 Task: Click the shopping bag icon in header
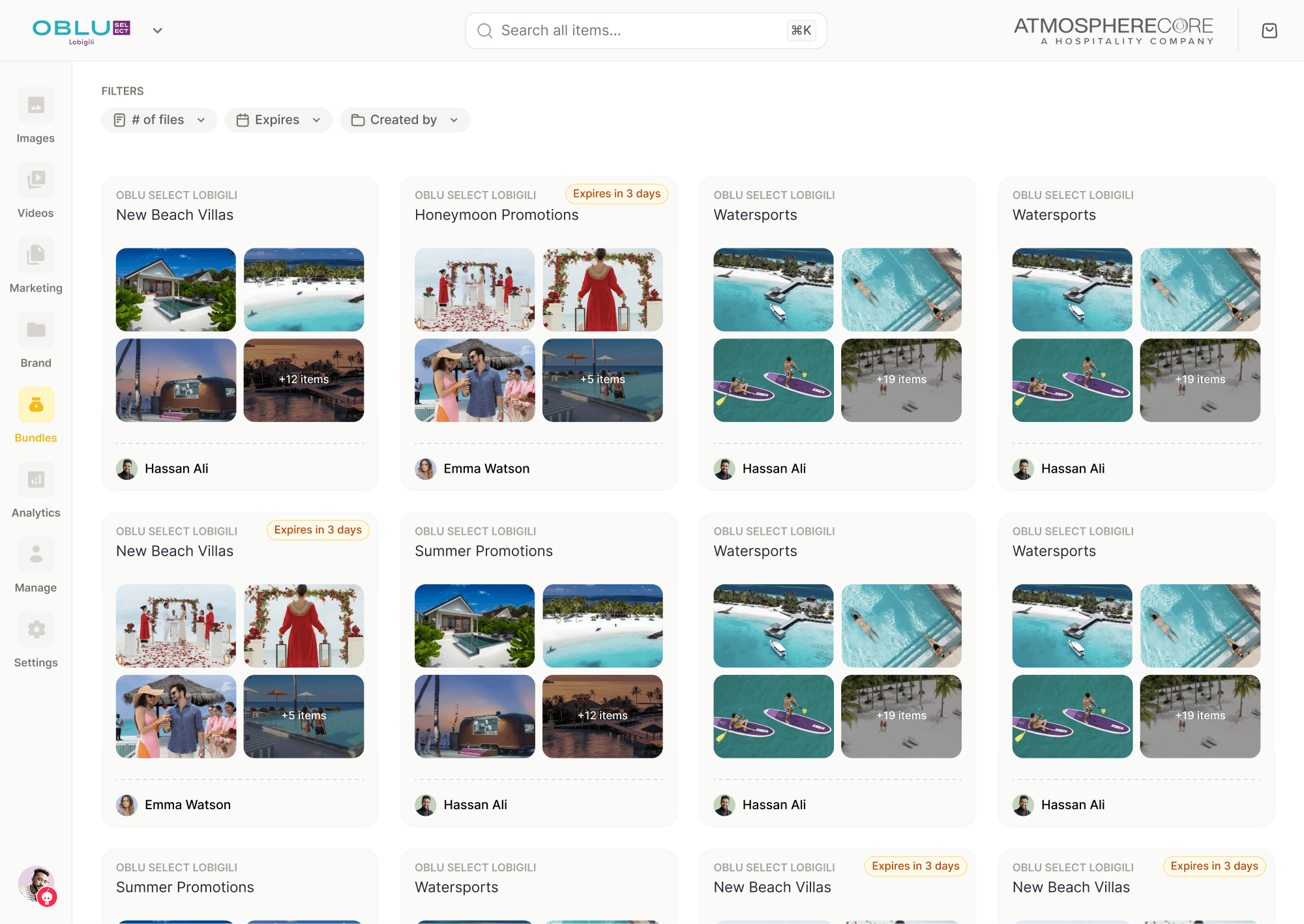tap(1269, 31)
